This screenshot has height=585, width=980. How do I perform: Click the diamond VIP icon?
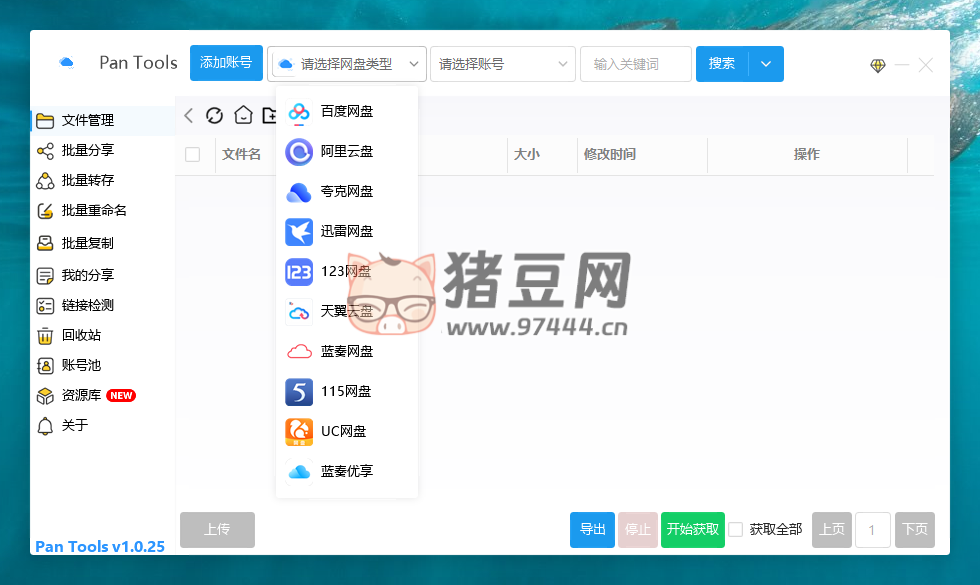(878, 65)
